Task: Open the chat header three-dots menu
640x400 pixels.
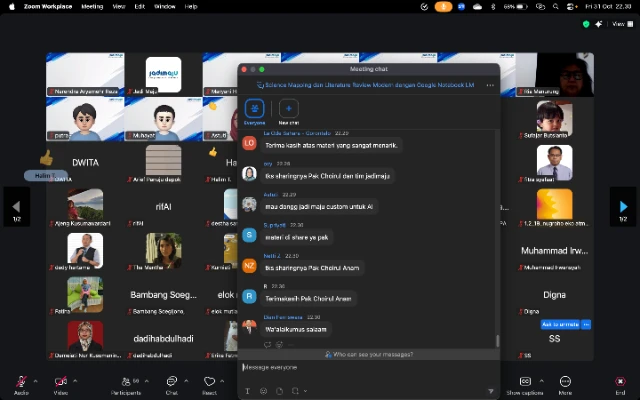Action: [490, 85]
